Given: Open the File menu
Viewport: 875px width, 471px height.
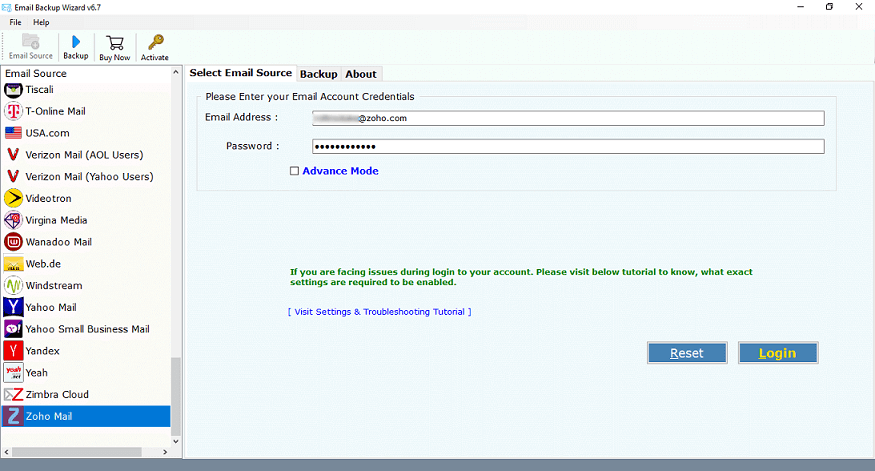Looking at the screenshot, I should click(16, 22).
